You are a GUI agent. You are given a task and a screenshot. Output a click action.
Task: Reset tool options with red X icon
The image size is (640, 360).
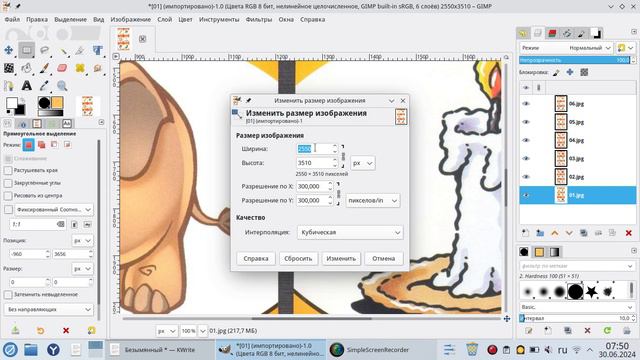66,330
